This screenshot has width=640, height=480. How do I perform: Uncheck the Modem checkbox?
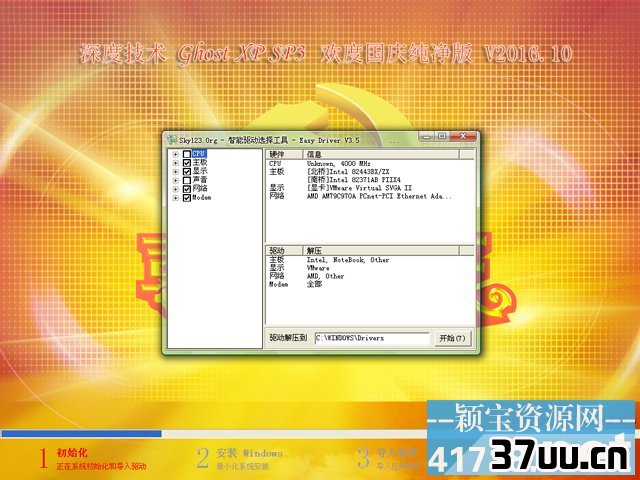coord(187,198)
